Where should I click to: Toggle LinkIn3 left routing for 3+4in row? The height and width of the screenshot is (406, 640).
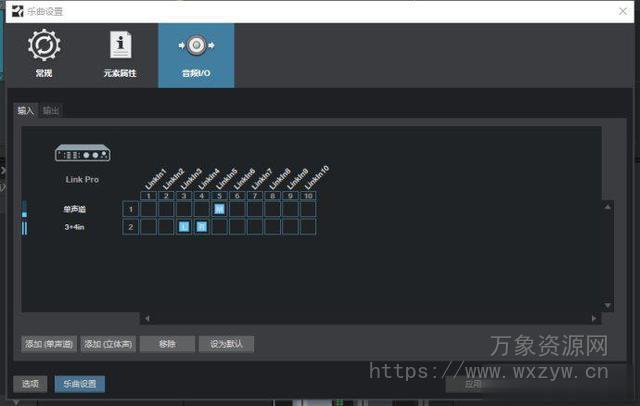click(x=184, y=227)
